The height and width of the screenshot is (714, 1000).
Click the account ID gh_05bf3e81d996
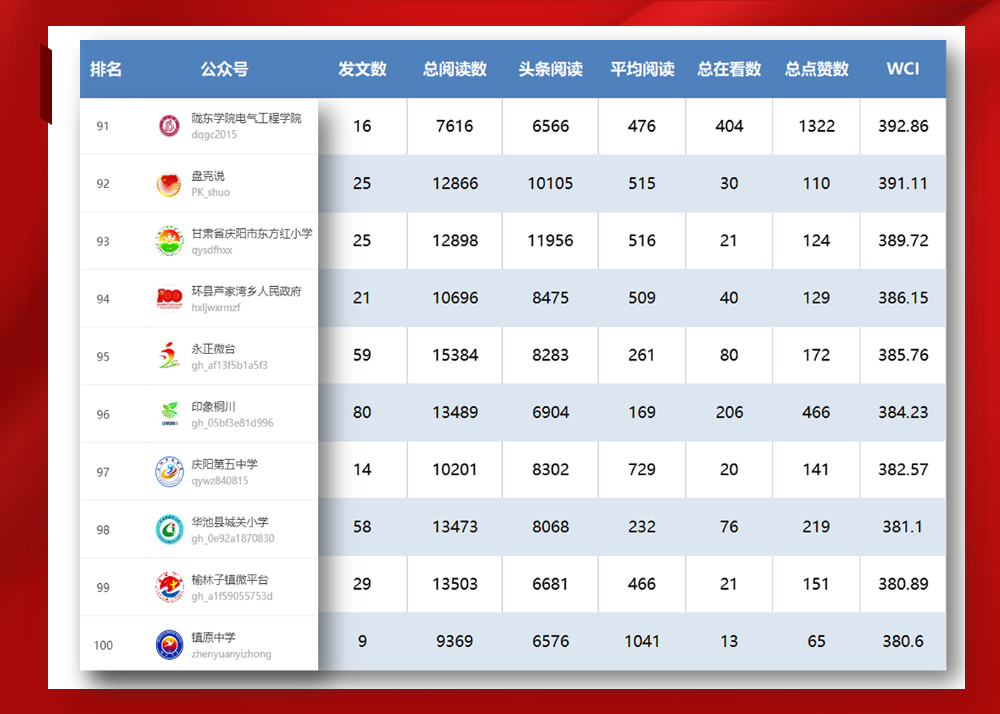[232, 423]
